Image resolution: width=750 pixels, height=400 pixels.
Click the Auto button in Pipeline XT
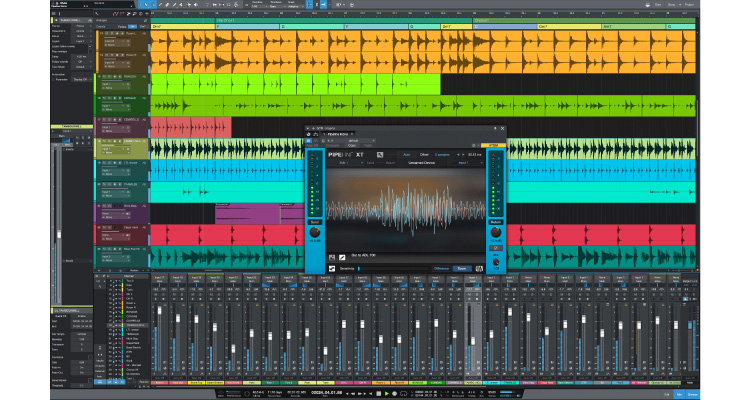[x=407, y=155]
